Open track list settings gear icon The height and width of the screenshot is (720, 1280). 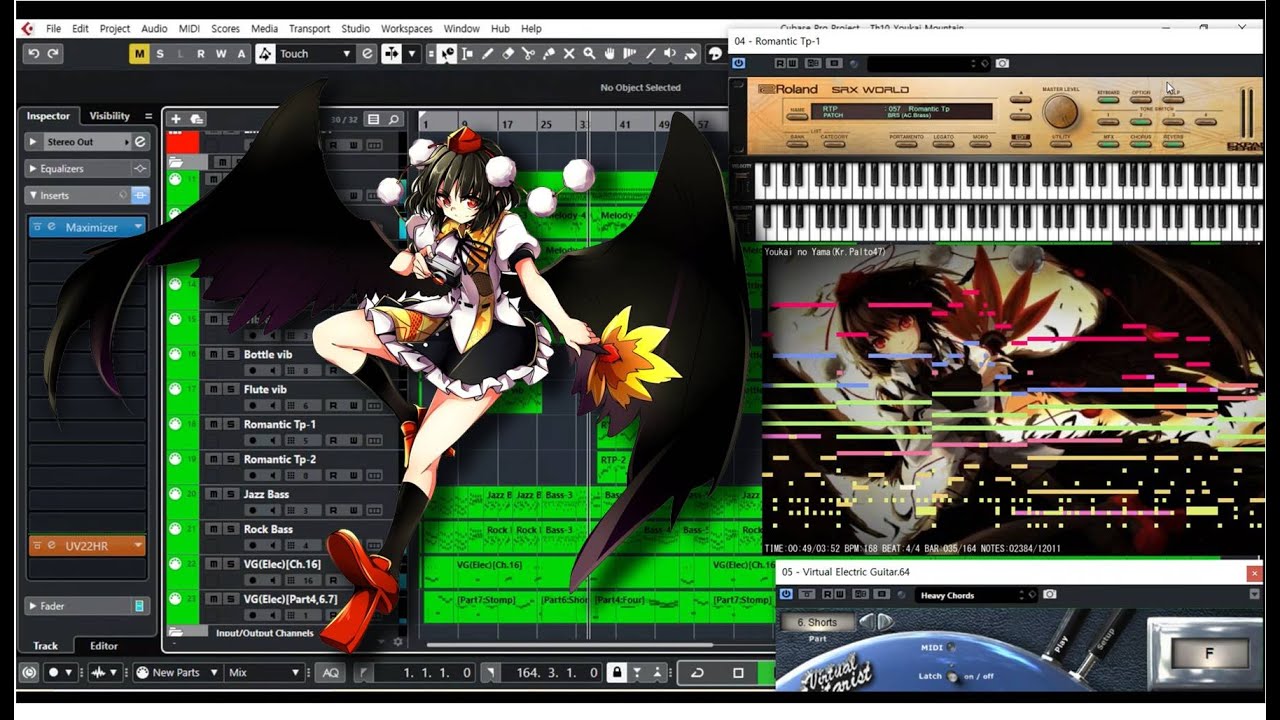coord(398,641)
